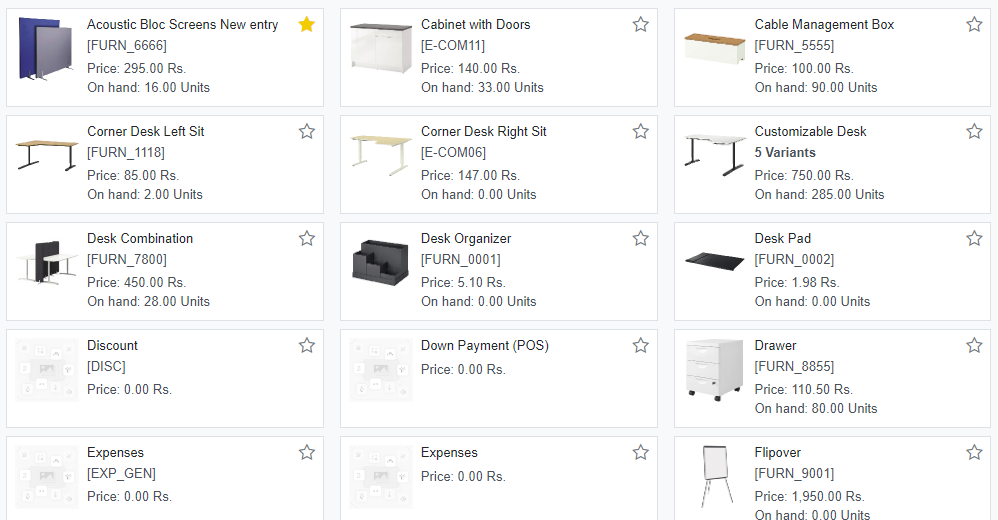
Task: Star the Flipover product
Action: (x=974, y=453)
